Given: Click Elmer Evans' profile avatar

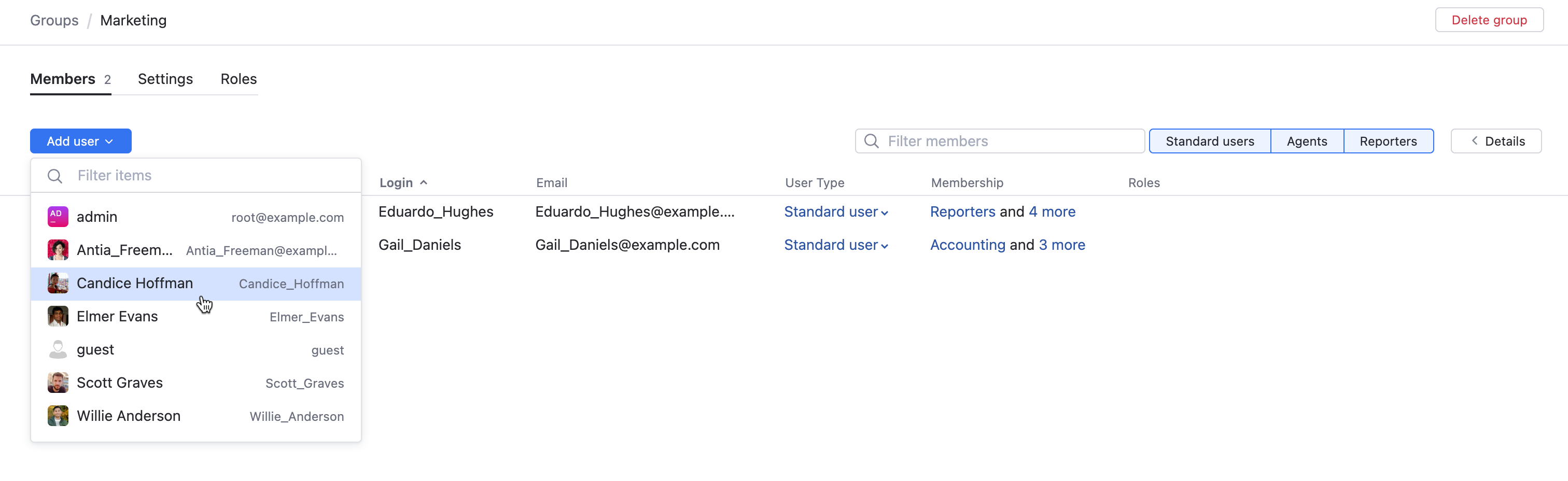Looking at the screenshot, I should pyautogui.click(x=58, y=316).
